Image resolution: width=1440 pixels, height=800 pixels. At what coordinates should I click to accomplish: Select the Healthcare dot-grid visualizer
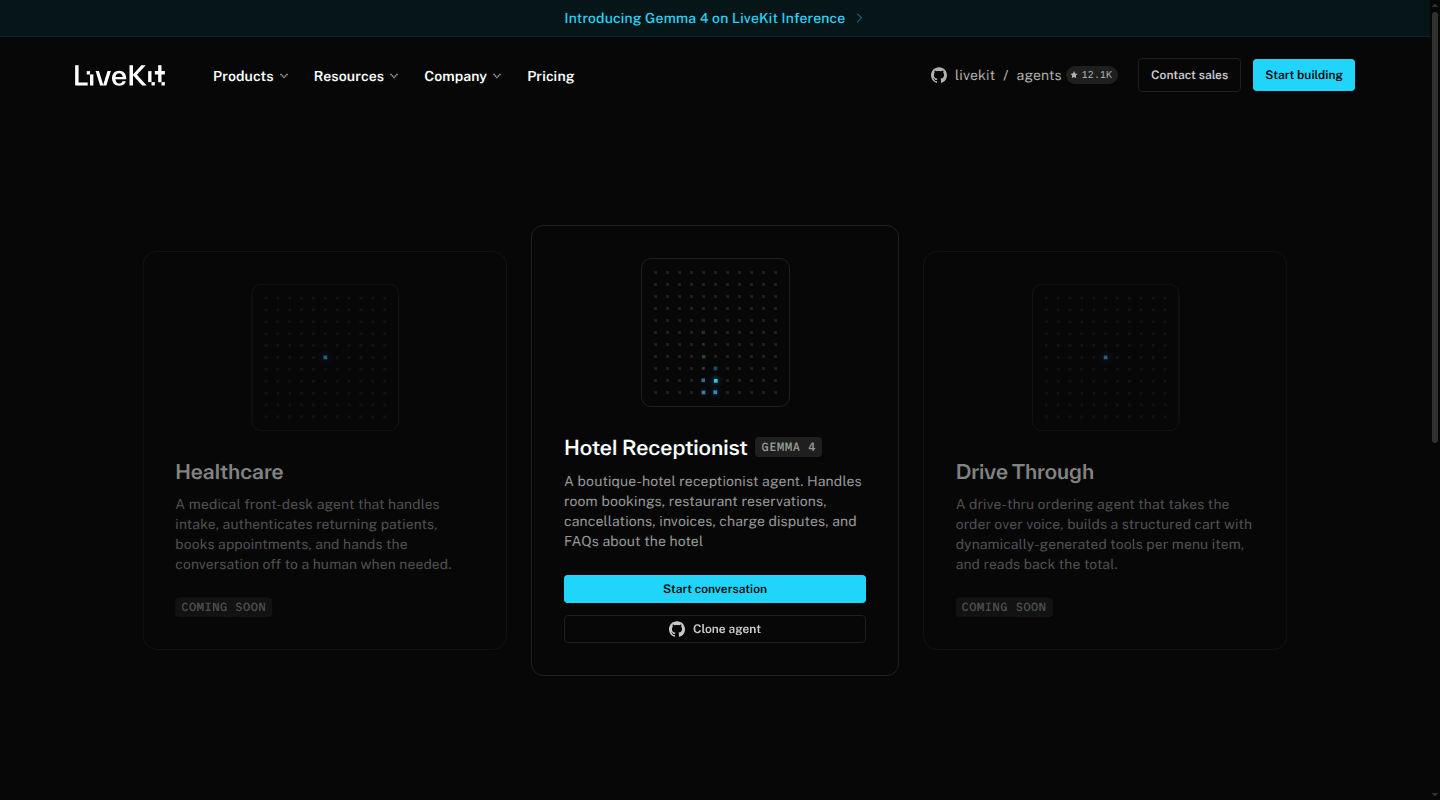(325, 357)
